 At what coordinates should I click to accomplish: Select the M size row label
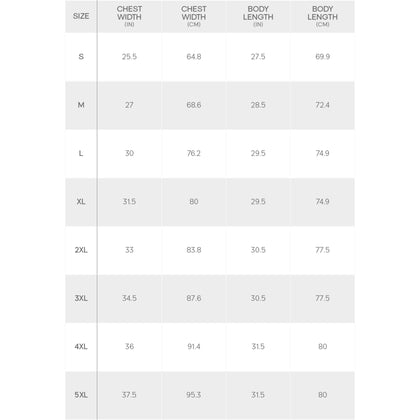point(81,105)
